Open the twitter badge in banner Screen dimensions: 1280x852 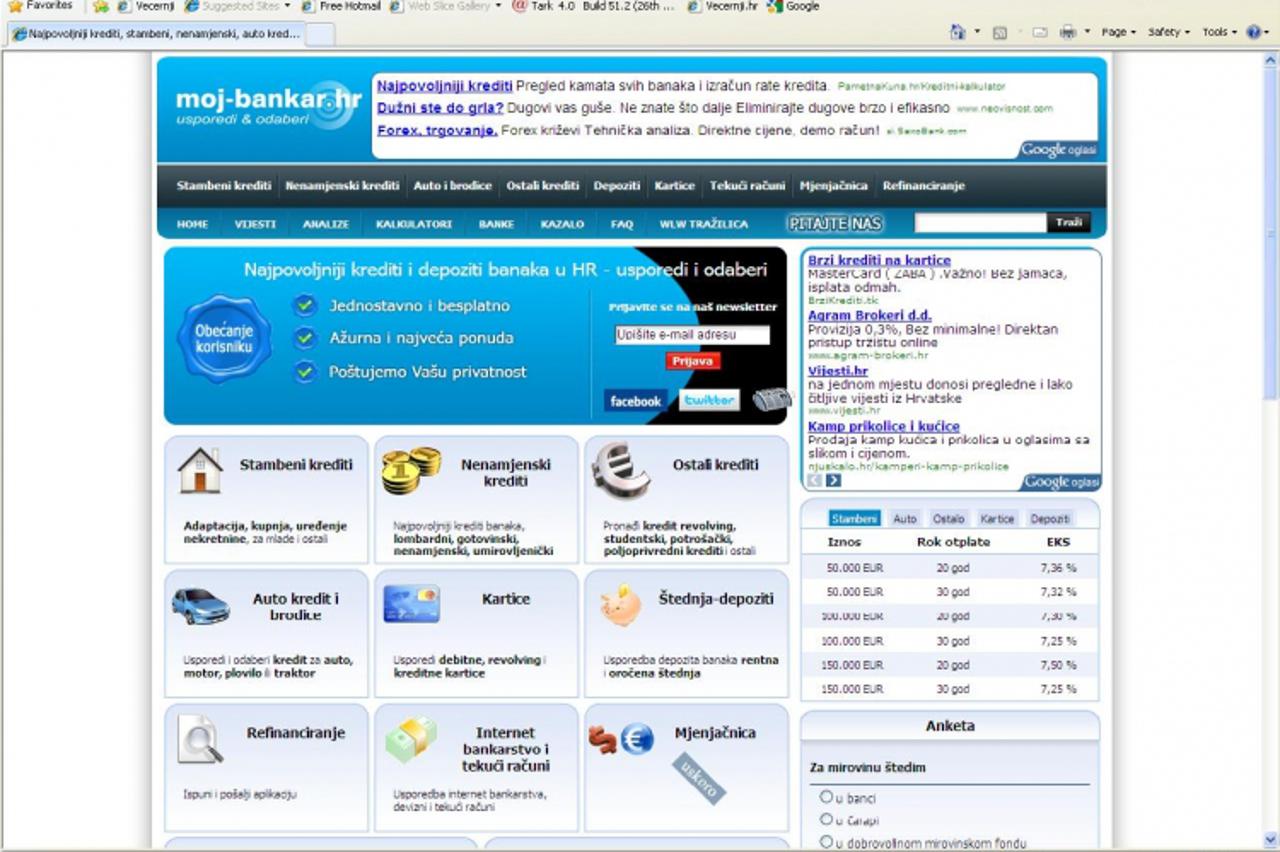point(709,401)
